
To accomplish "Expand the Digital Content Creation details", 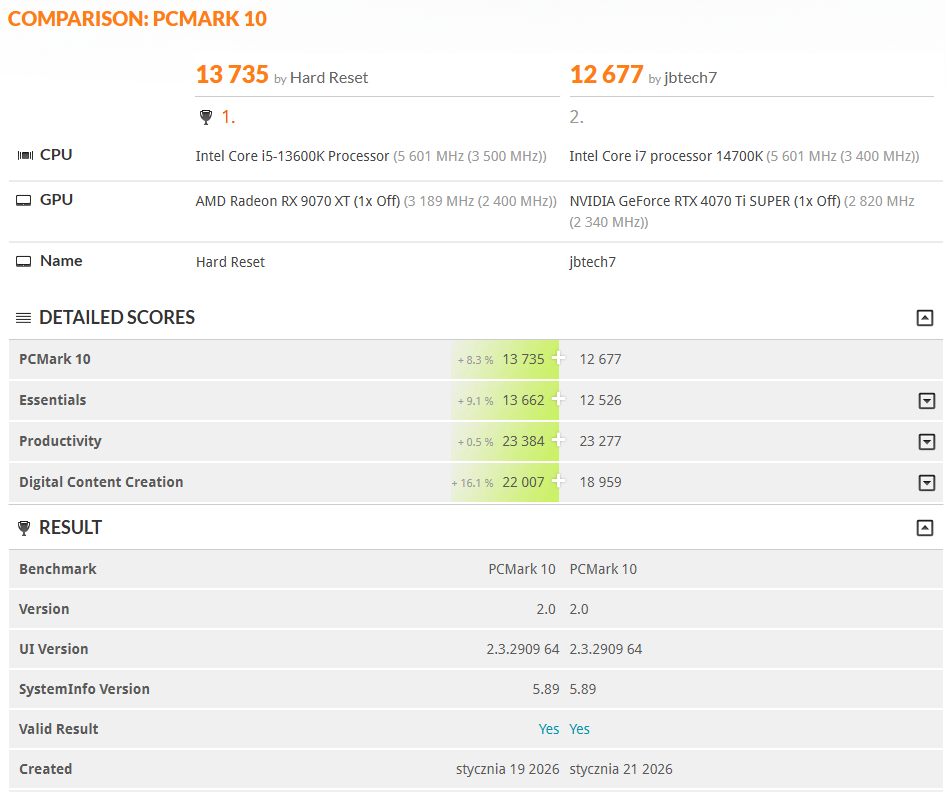I will point(927,483).
